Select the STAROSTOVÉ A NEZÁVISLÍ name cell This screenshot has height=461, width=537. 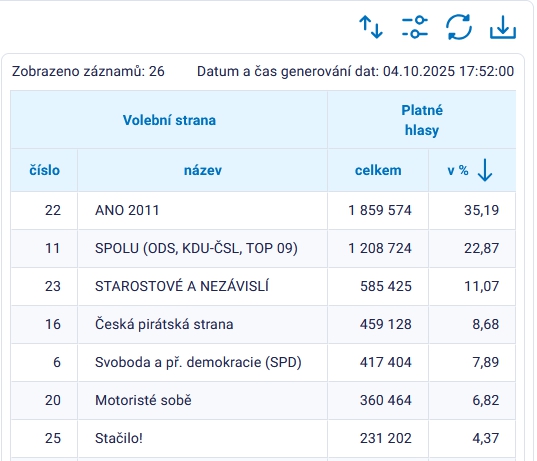click(x=202, y=286)
